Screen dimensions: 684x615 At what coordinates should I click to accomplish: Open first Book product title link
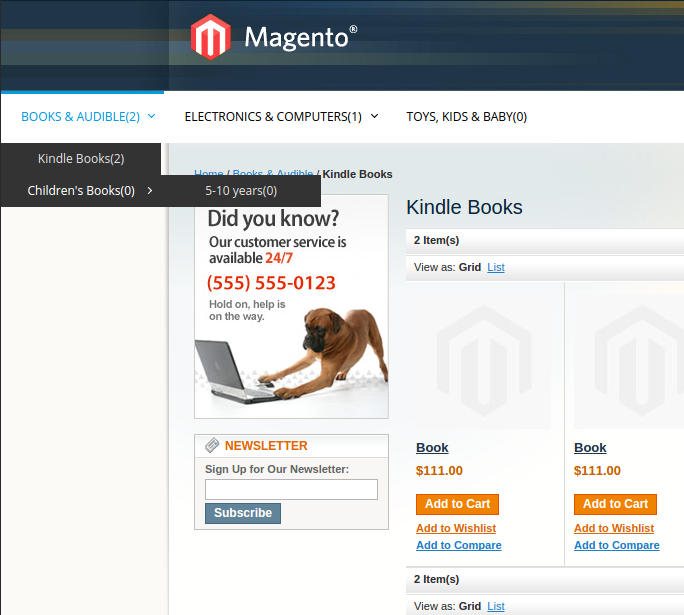pos(432,448)
